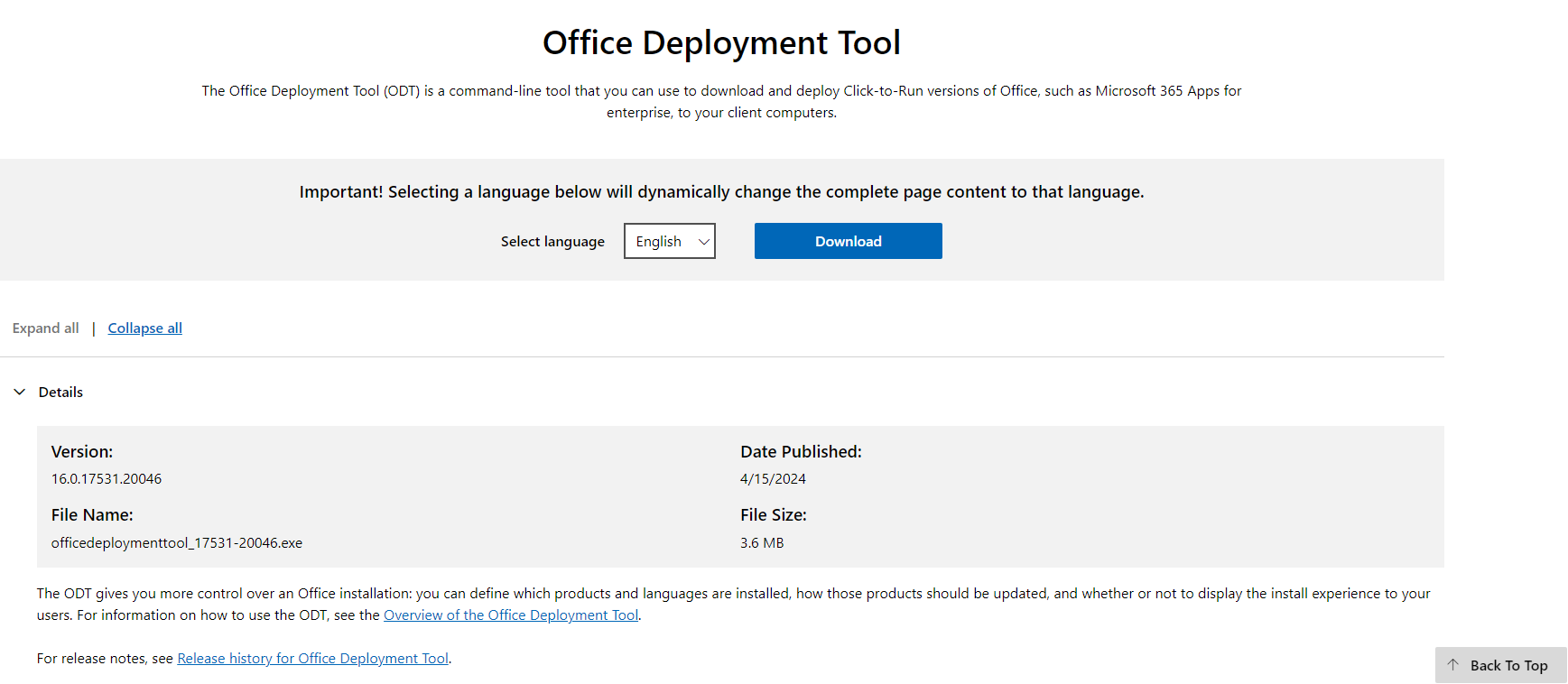Viewport: 1568px width, 684px height.
Task: Click the Select language label
Action: pos(552,242)
